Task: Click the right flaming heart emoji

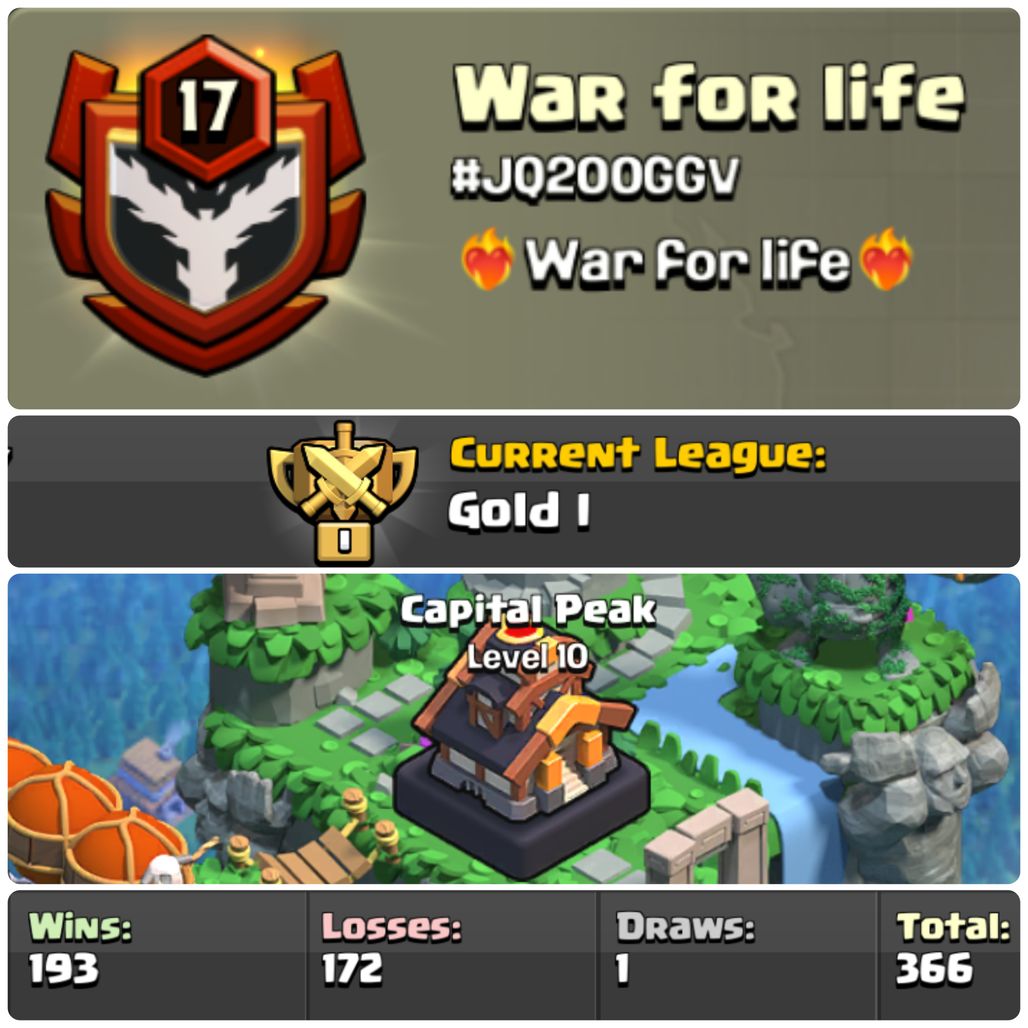Action: 886,259
